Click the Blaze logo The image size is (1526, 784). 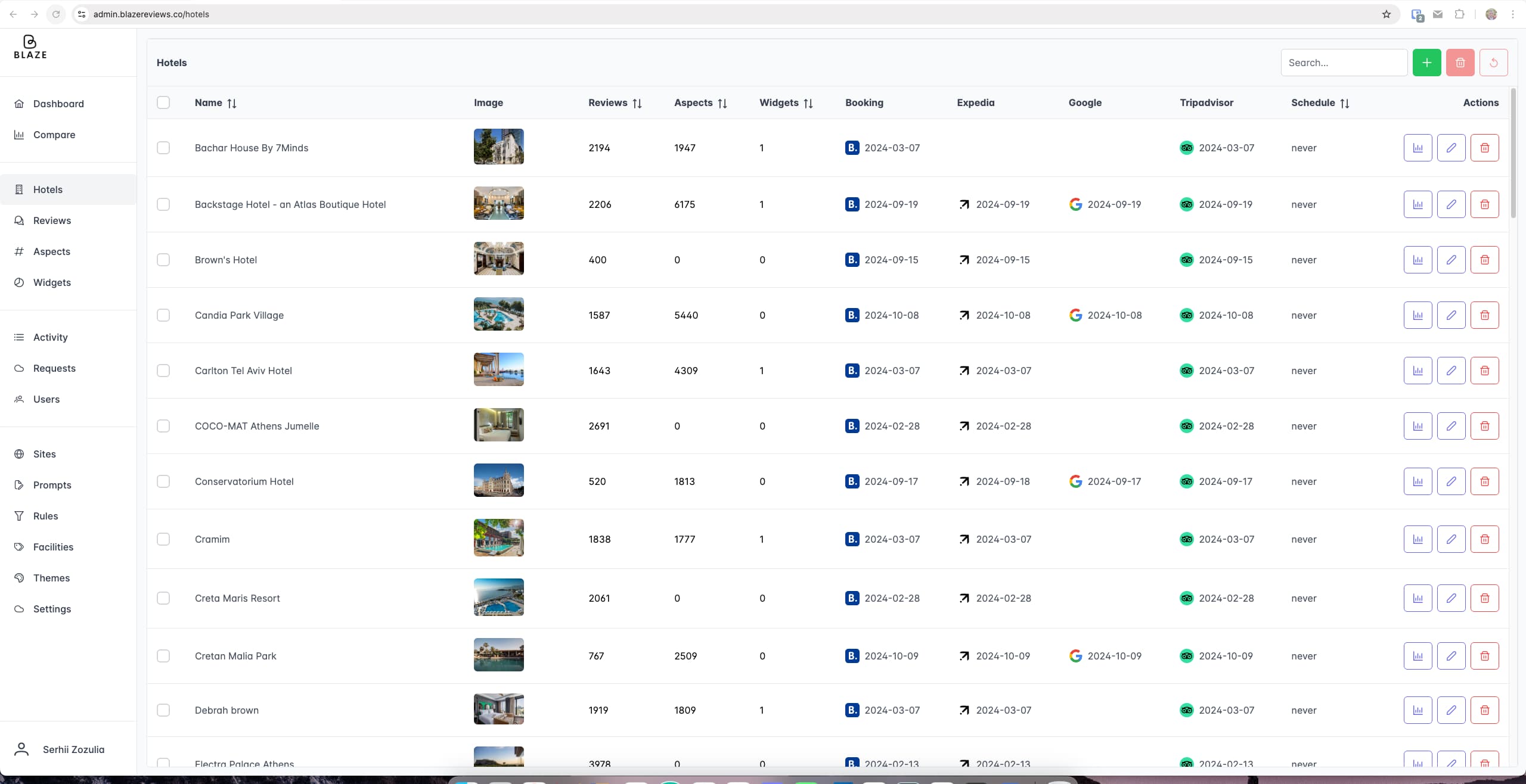point(30,47)
